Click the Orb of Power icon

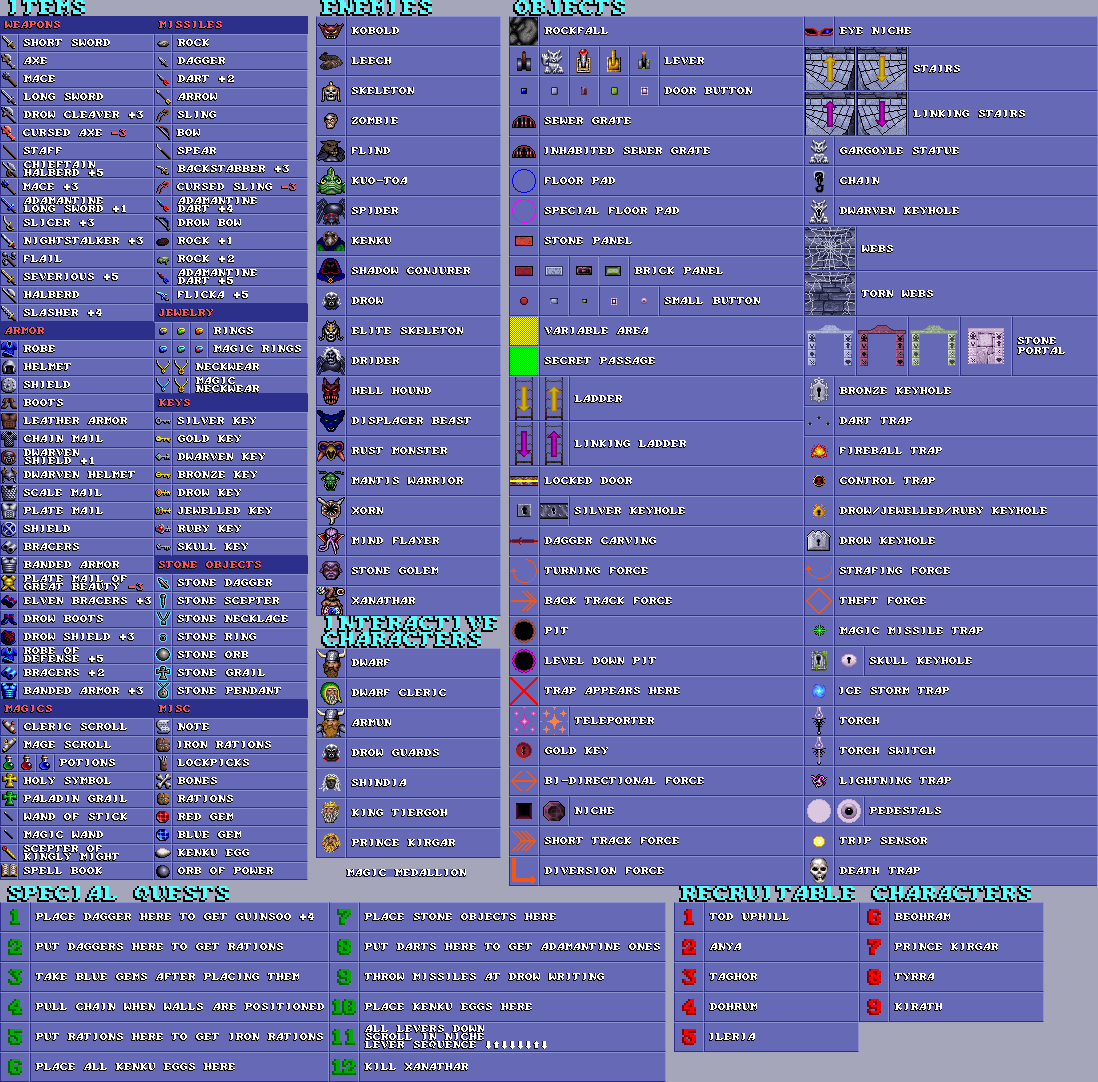[163, 871]
